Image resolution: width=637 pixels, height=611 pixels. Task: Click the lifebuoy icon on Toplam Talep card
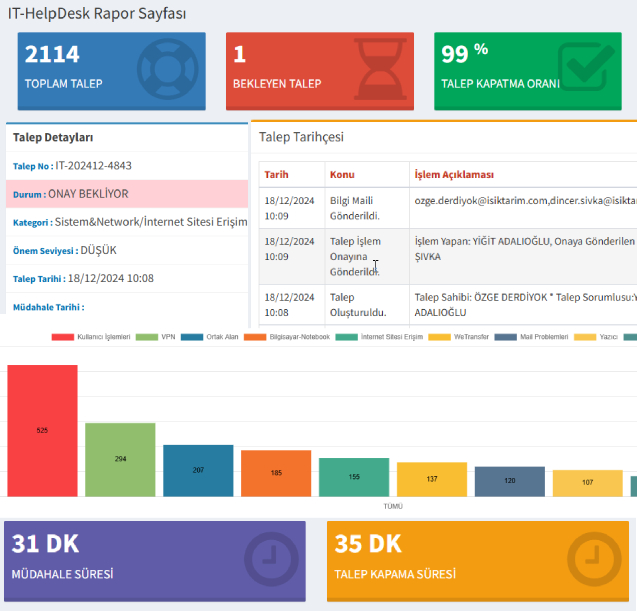165,68
